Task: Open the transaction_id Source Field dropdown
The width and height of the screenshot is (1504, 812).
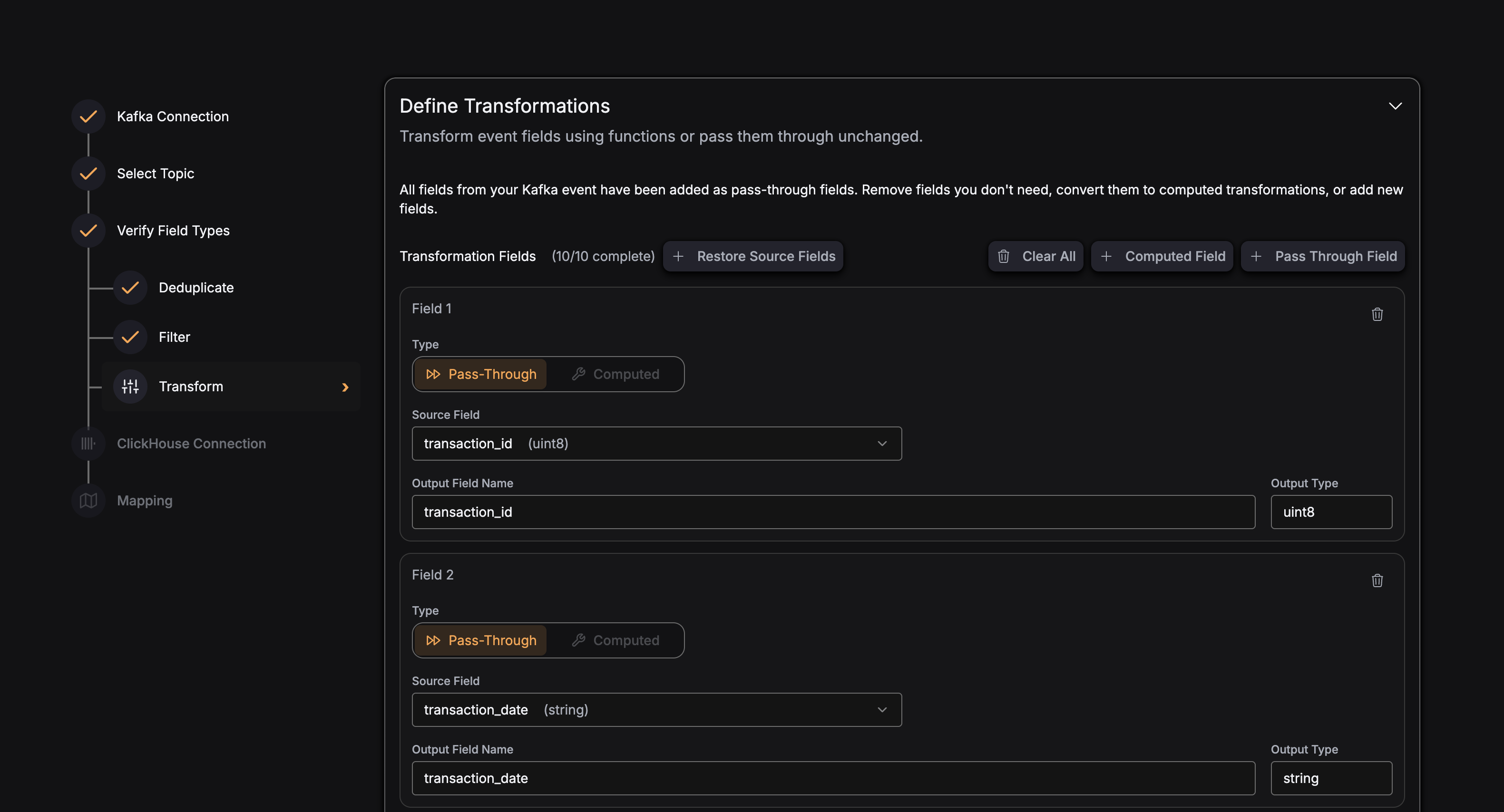Action: (657, 443)
